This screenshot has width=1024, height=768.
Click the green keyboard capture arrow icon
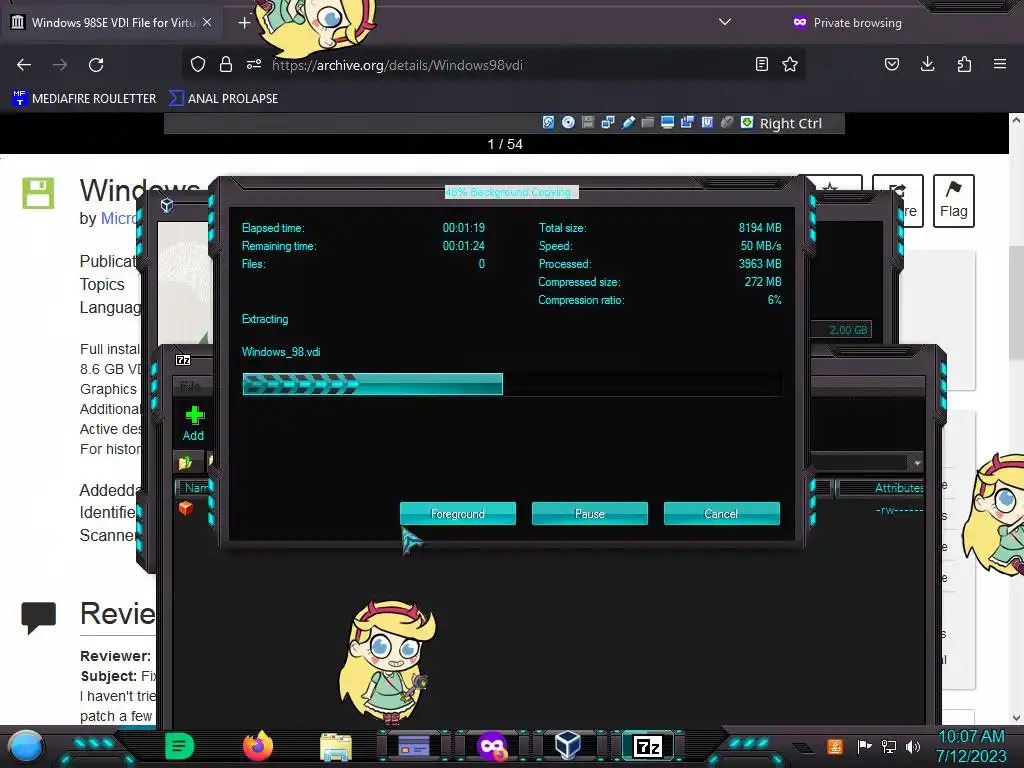[x=747, y=122]
